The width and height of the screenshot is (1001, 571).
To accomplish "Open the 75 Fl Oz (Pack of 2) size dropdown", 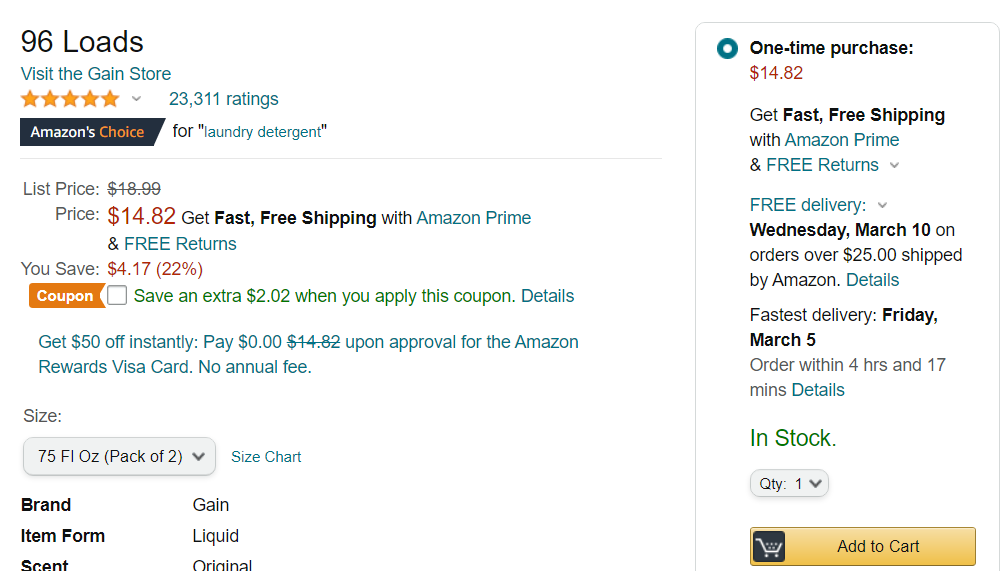I will [x=119, y=456].
